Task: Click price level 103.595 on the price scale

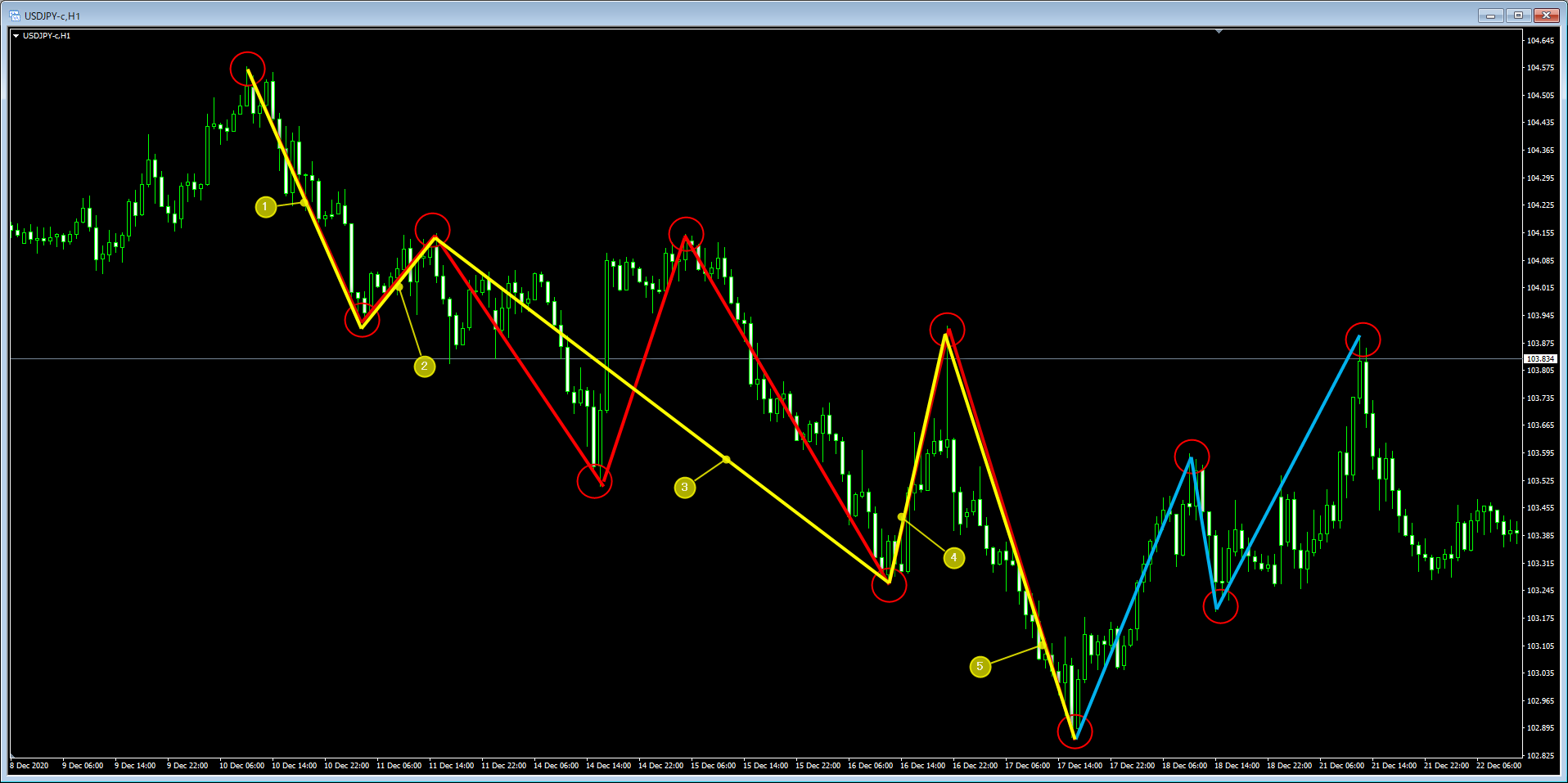Action: [x=1540, y=453]
